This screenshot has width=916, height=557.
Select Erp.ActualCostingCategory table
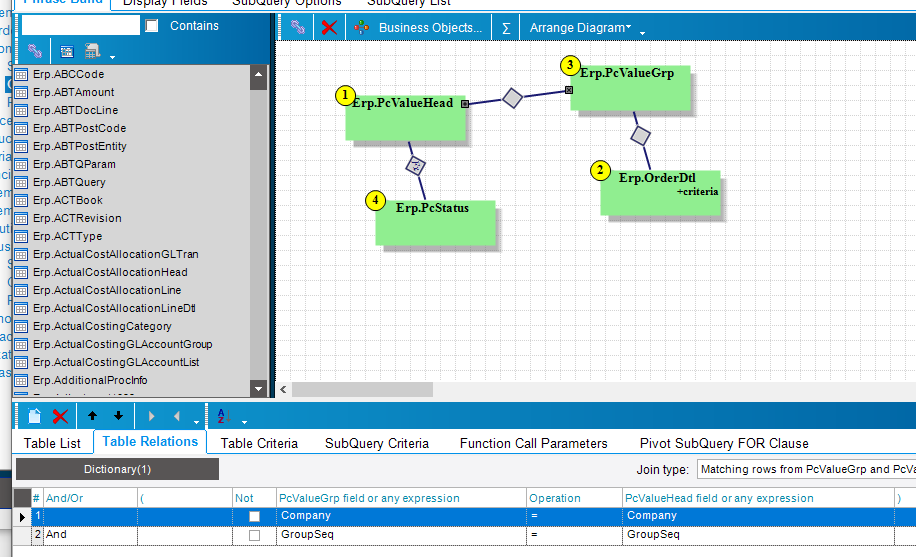(102, 326)
